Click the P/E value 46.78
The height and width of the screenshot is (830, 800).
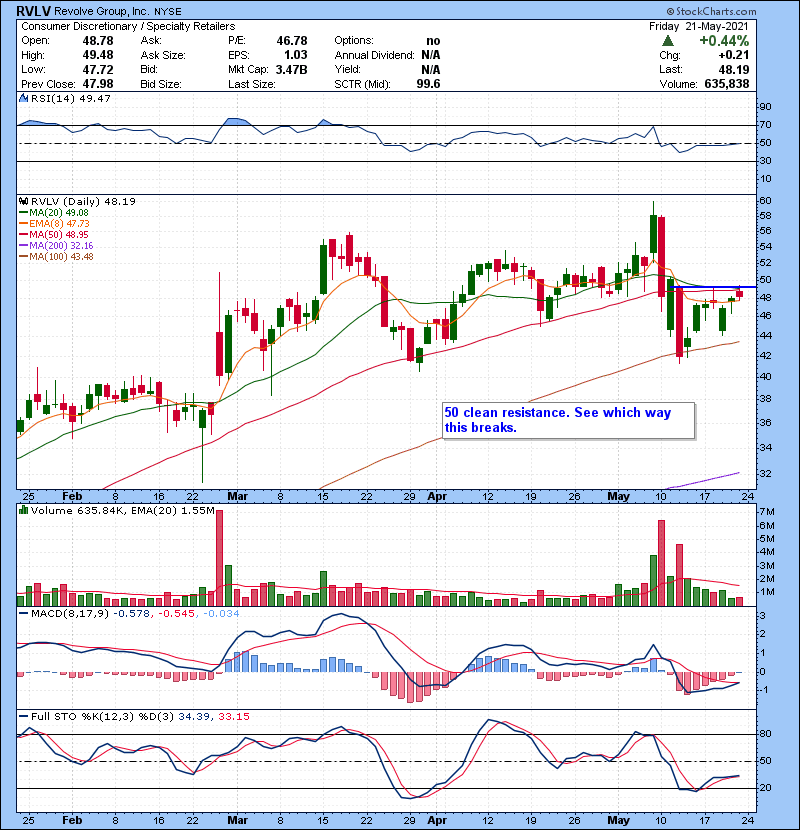[x=292, y=41]
